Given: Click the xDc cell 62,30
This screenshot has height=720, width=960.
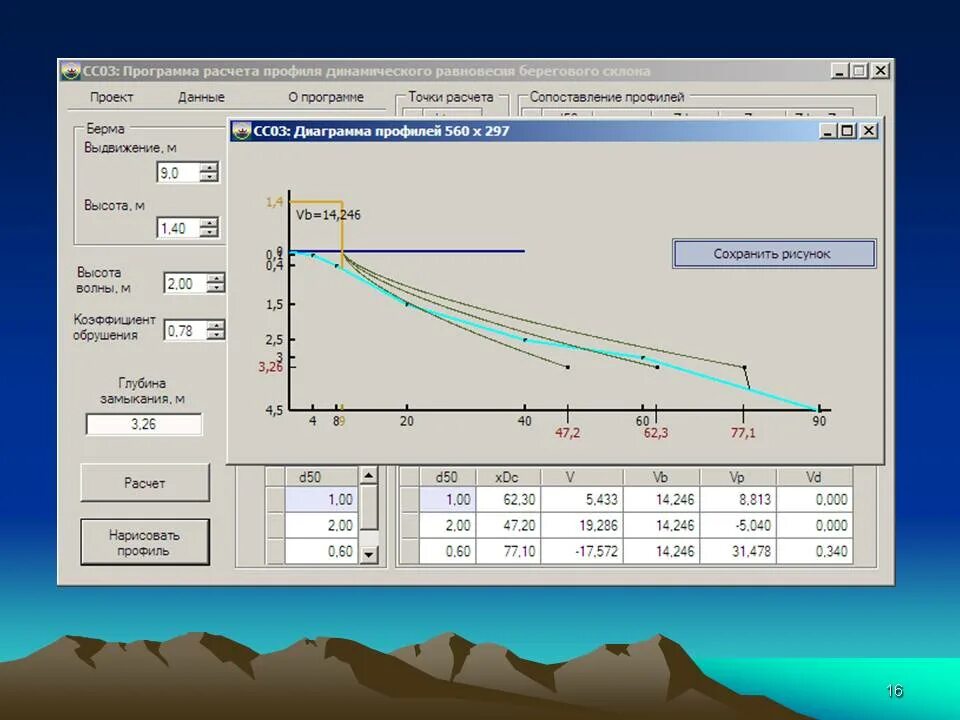Looking at the screenshot, I should tap(508, 500).
